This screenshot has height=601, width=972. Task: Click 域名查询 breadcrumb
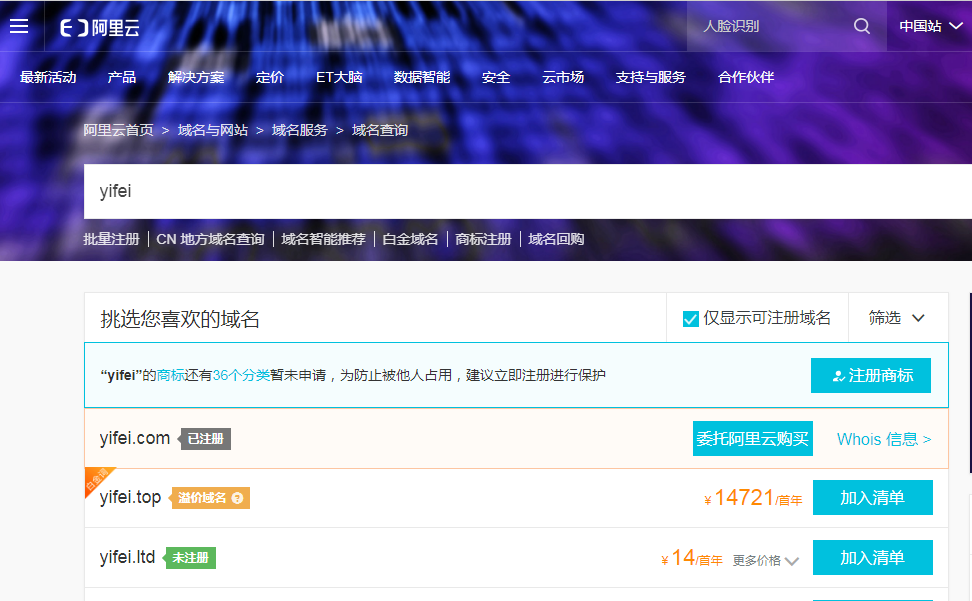point(380,130)
